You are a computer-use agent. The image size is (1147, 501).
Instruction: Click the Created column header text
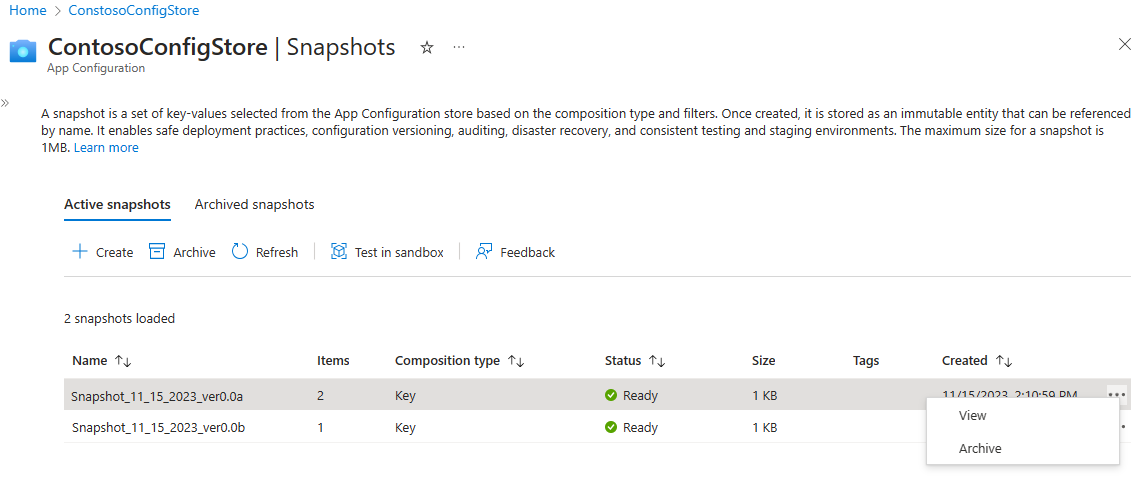[x=965, y=361]
